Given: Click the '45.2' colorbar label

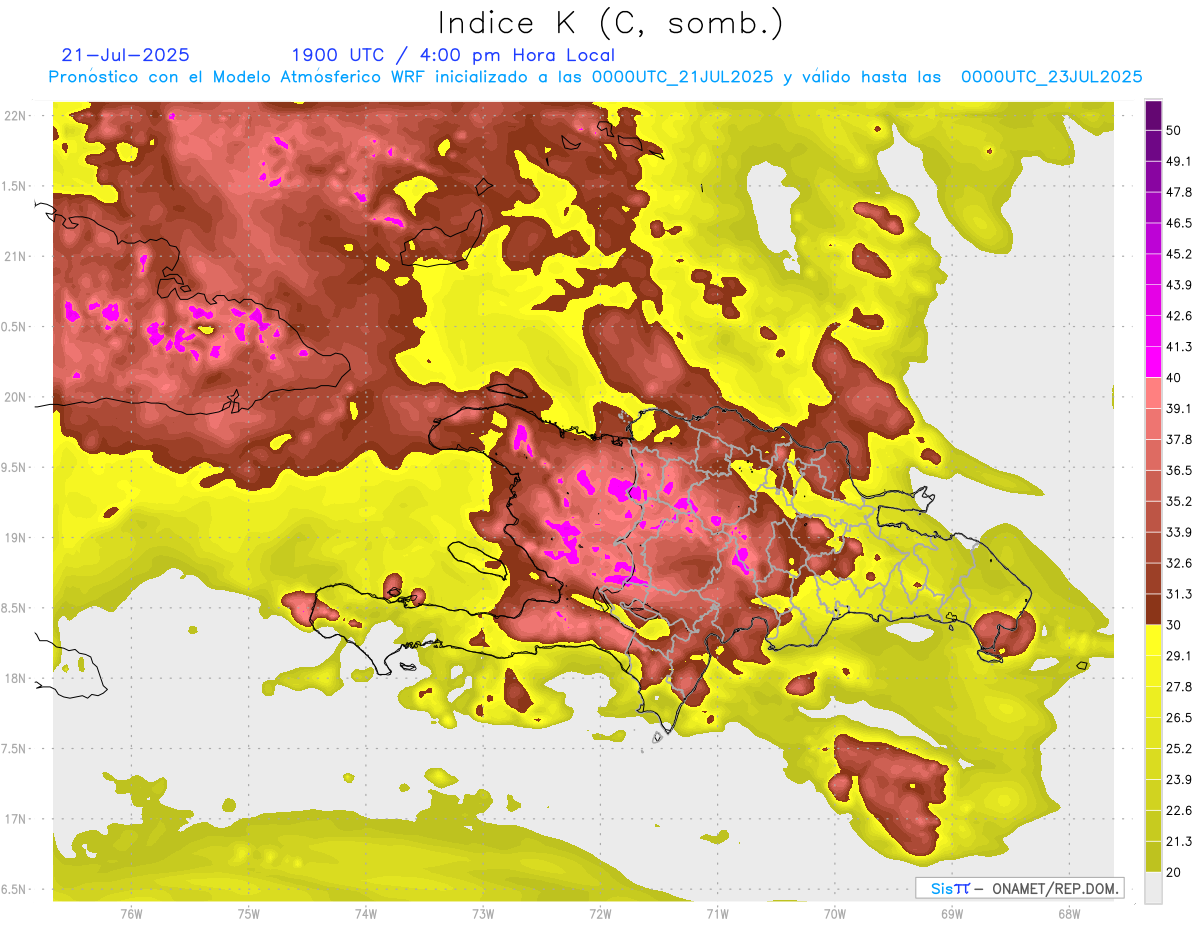Looking at the screenshot, I should click(x=1179, y=254).
